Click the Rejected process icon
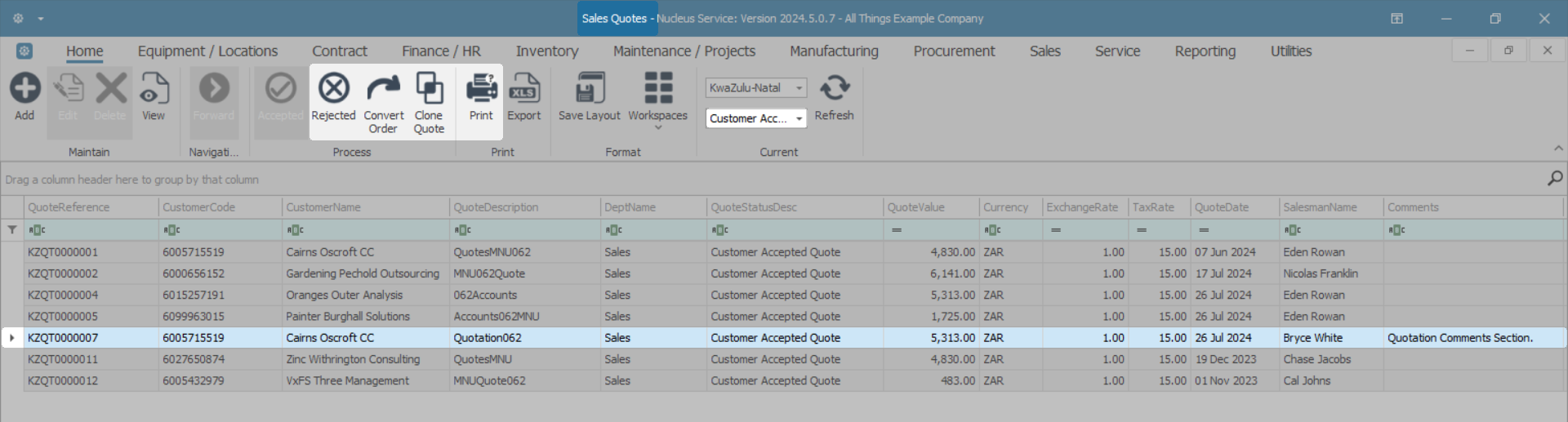Screen dimensions: 1568x422 pyautogui.click(x=333, y=89)
